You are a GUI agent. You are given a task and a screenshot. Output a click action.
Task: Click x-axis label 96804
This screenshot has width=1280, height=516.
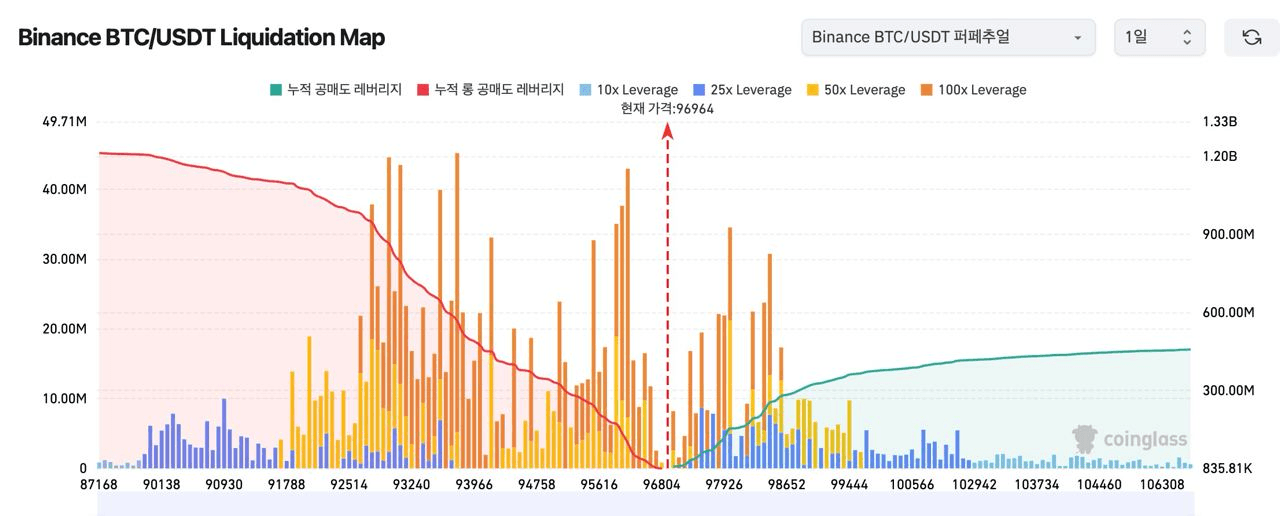pyautogui.click(x=661, y=484)
